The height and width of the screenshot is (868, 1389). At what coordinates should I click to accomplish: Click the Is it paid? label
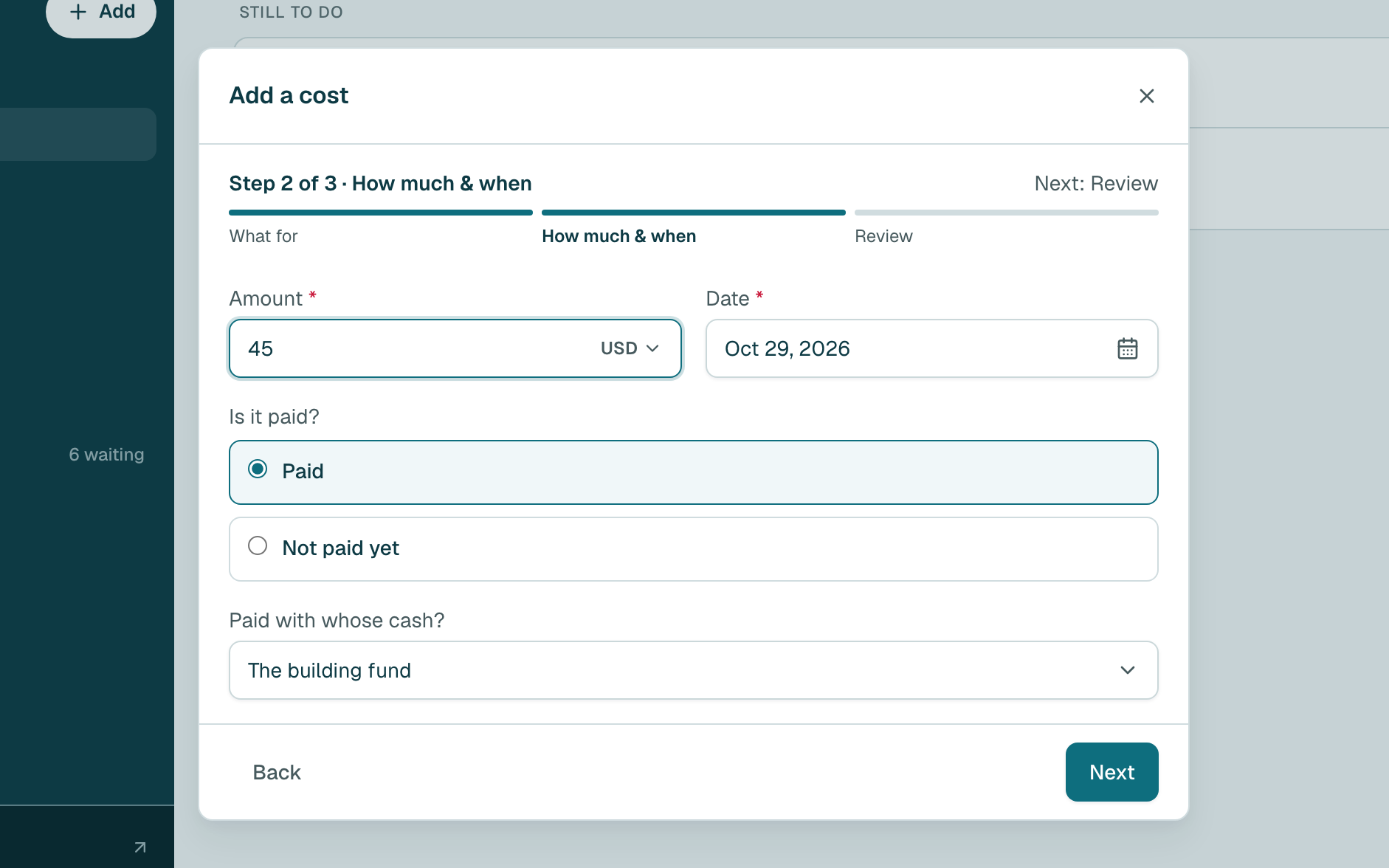click(x=274, y=417)
